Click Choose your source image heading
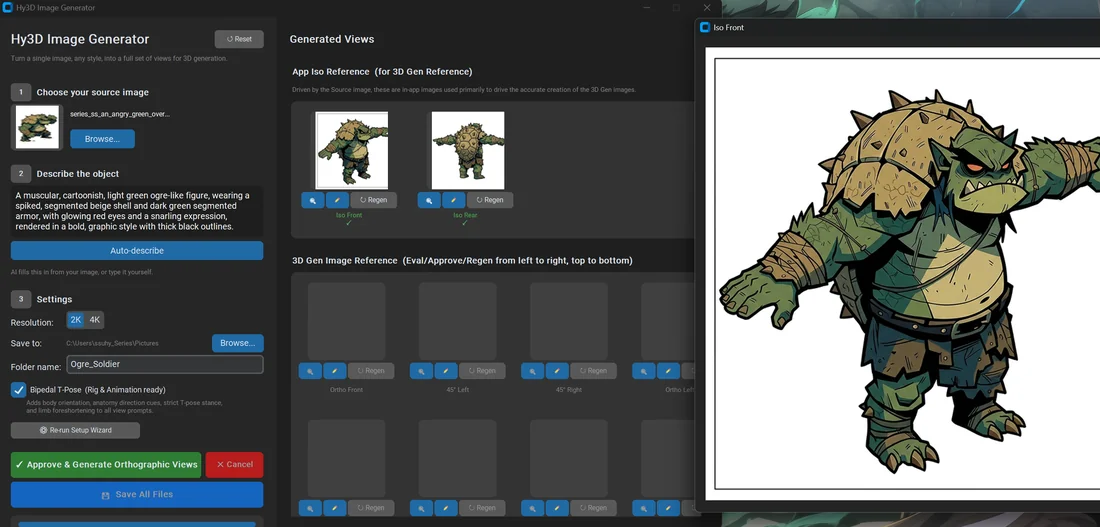The height and width of the screenshot is (527, 1100). tap(93, 93)
